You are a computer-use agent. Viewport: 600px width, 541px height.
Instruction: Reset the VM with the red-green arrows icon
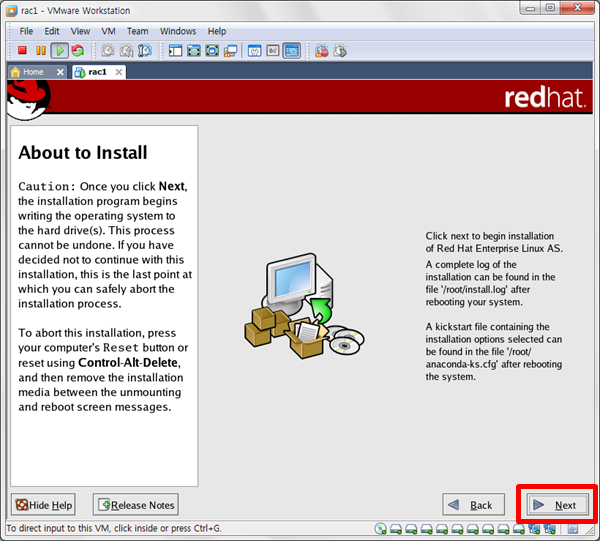[78, 51]
